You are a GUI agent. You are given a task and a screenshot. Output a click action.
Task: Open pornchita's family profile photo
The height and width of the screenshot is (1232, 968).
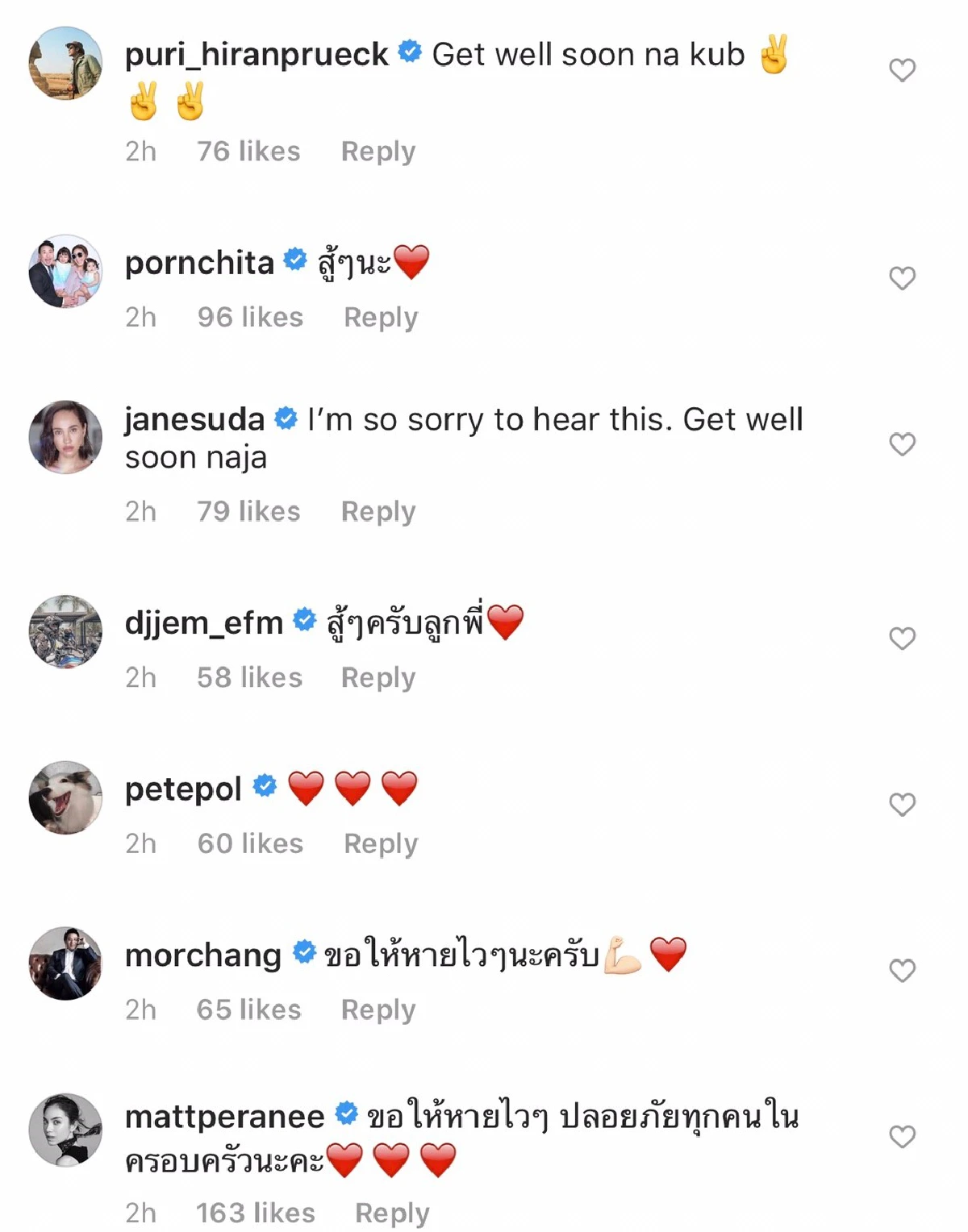point(65,272)
